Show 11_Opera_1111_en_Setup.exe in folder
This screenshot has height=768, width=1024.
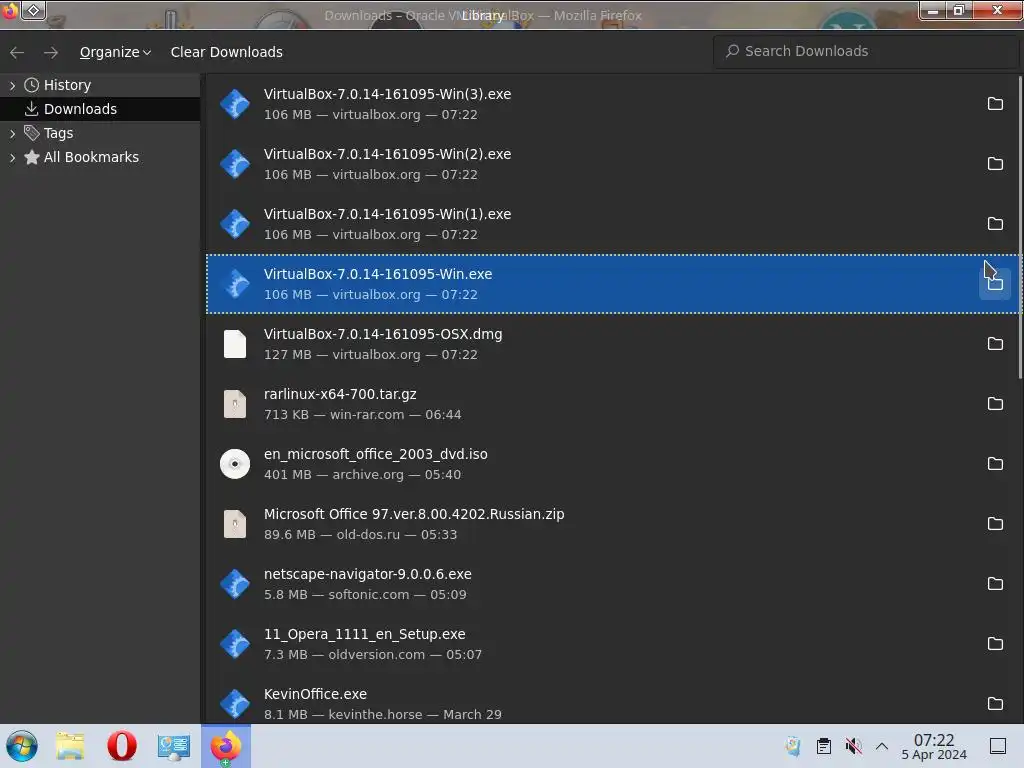point(995,645)
